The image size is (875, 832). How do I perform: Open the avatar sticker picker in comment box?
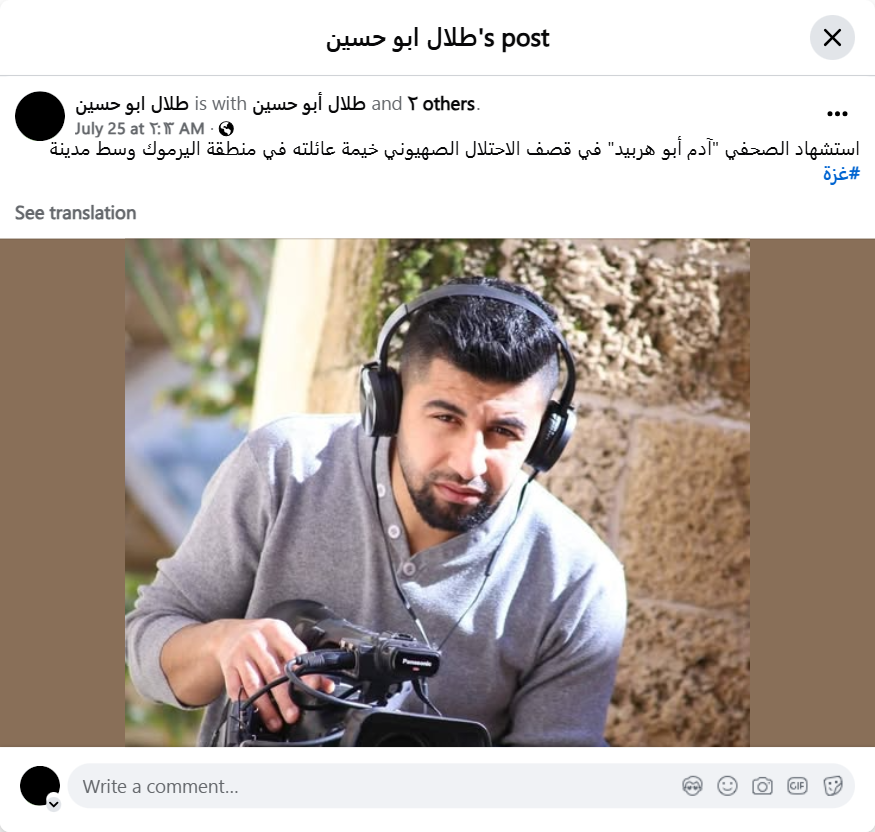pos(693,786)
